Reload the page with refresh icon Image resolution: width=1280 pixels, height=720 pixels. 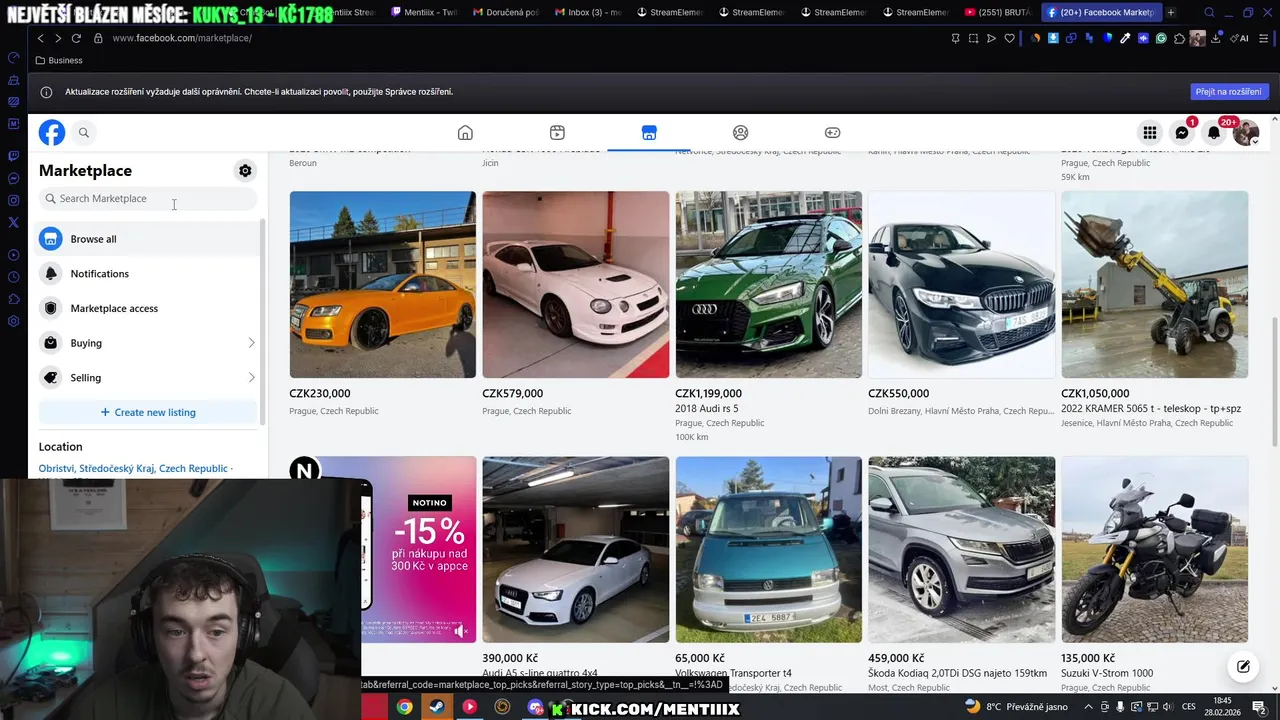76,38
